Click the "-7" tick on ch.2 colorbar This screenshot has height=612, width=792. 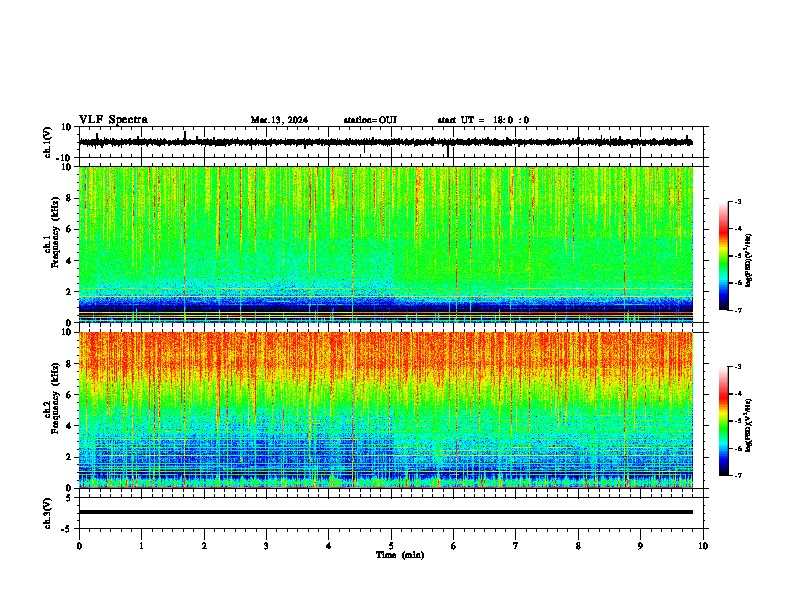pyautogui.click(x=738, y=475)
